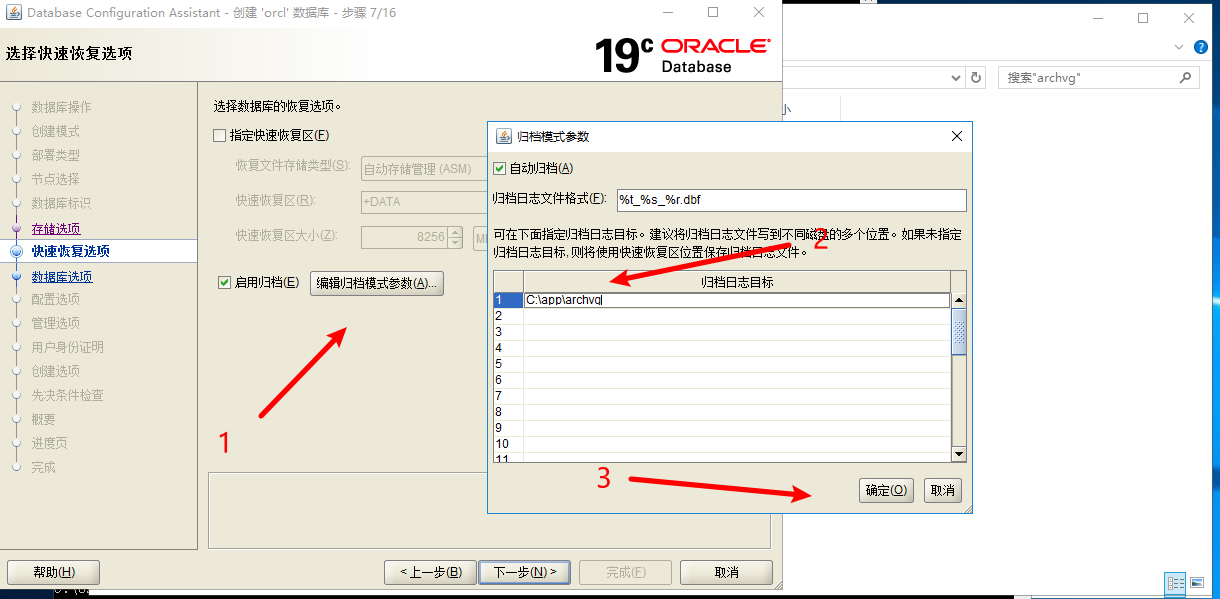Open the 恢复文件存储类型 combo box

click(x=420, y=169)
